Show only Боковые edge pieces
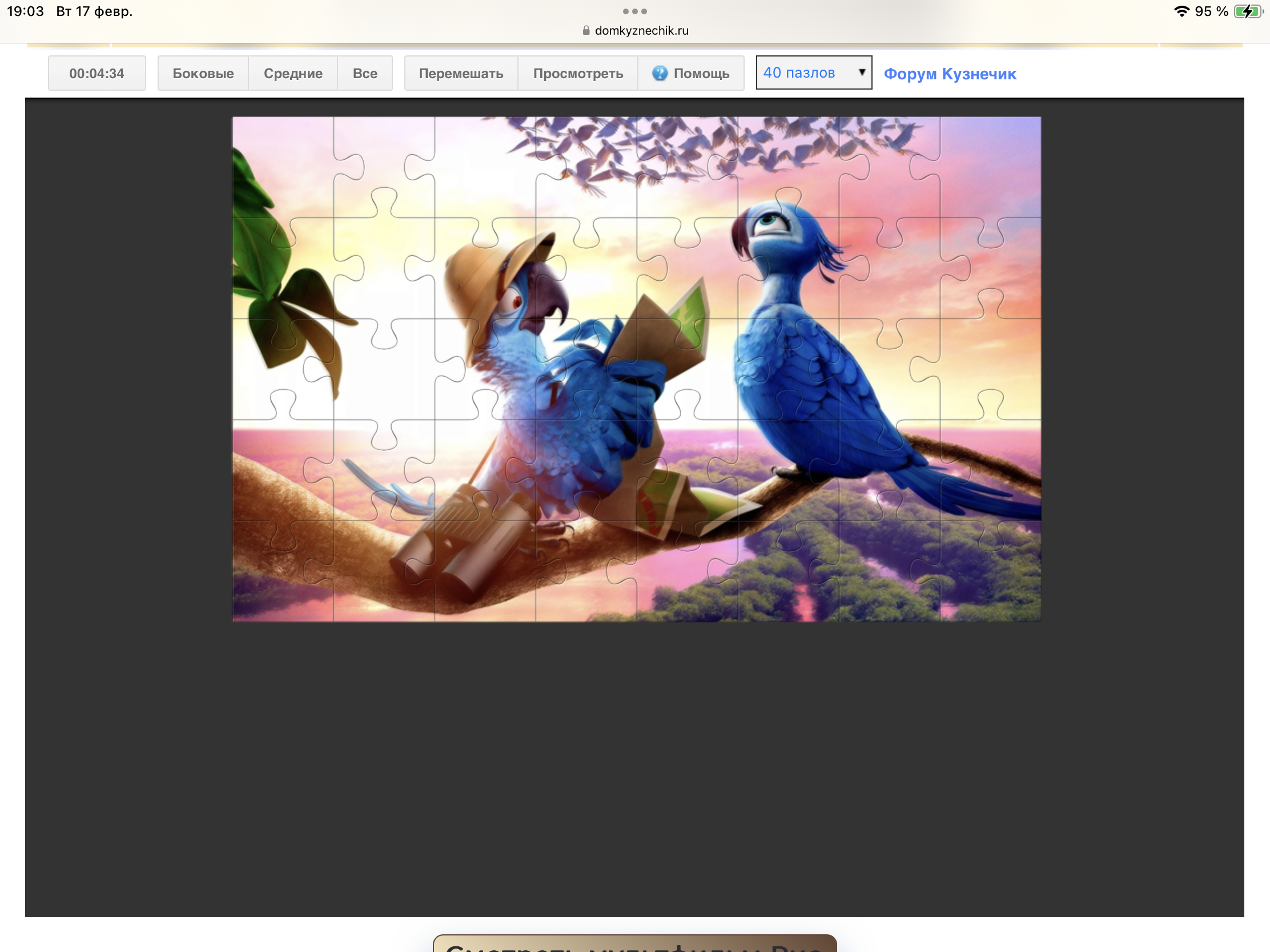The height and width of the screenshot is (952, 1270). [203, 74]
